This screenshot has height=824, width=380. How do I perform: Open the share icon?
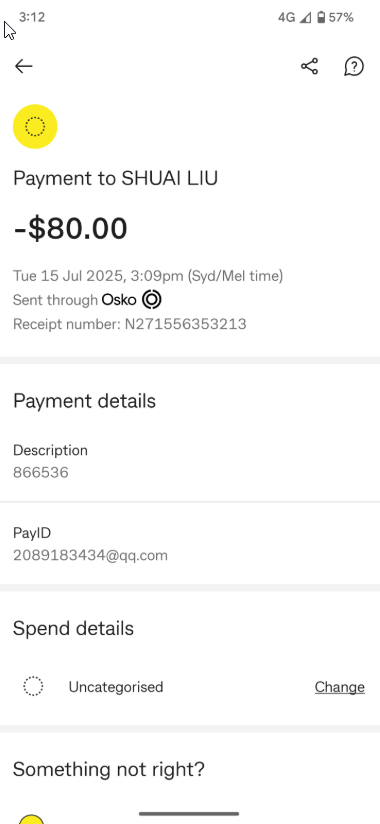pos(309,66)
